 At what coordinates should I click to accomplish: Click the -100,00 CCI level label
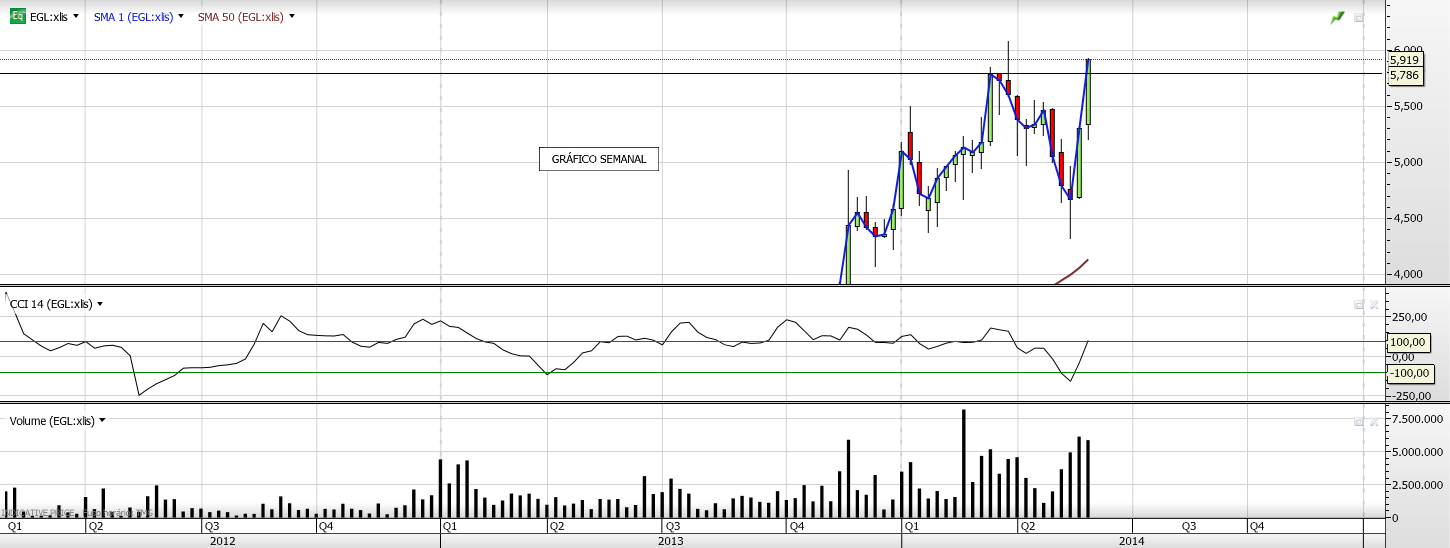[x=1410, y=373]
